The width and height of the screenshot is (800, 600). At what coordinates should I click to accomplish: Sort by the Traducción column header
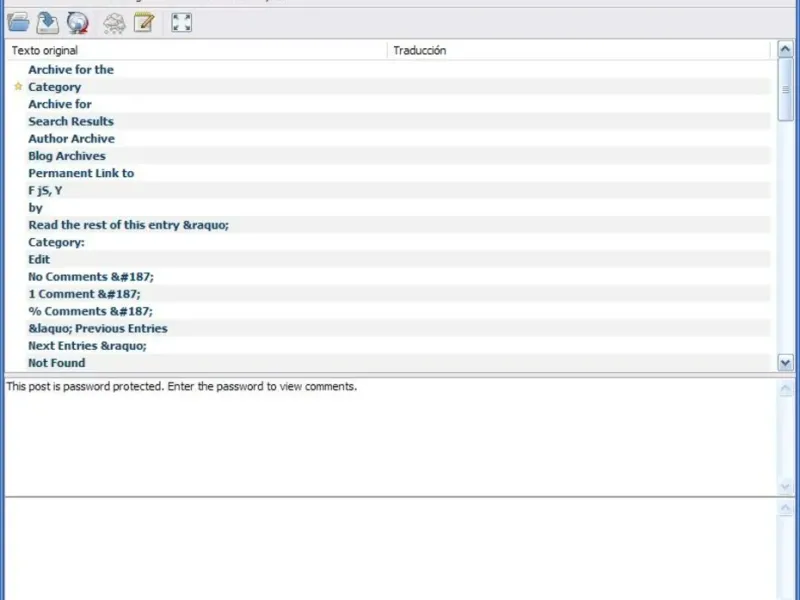tap(579, 51)
